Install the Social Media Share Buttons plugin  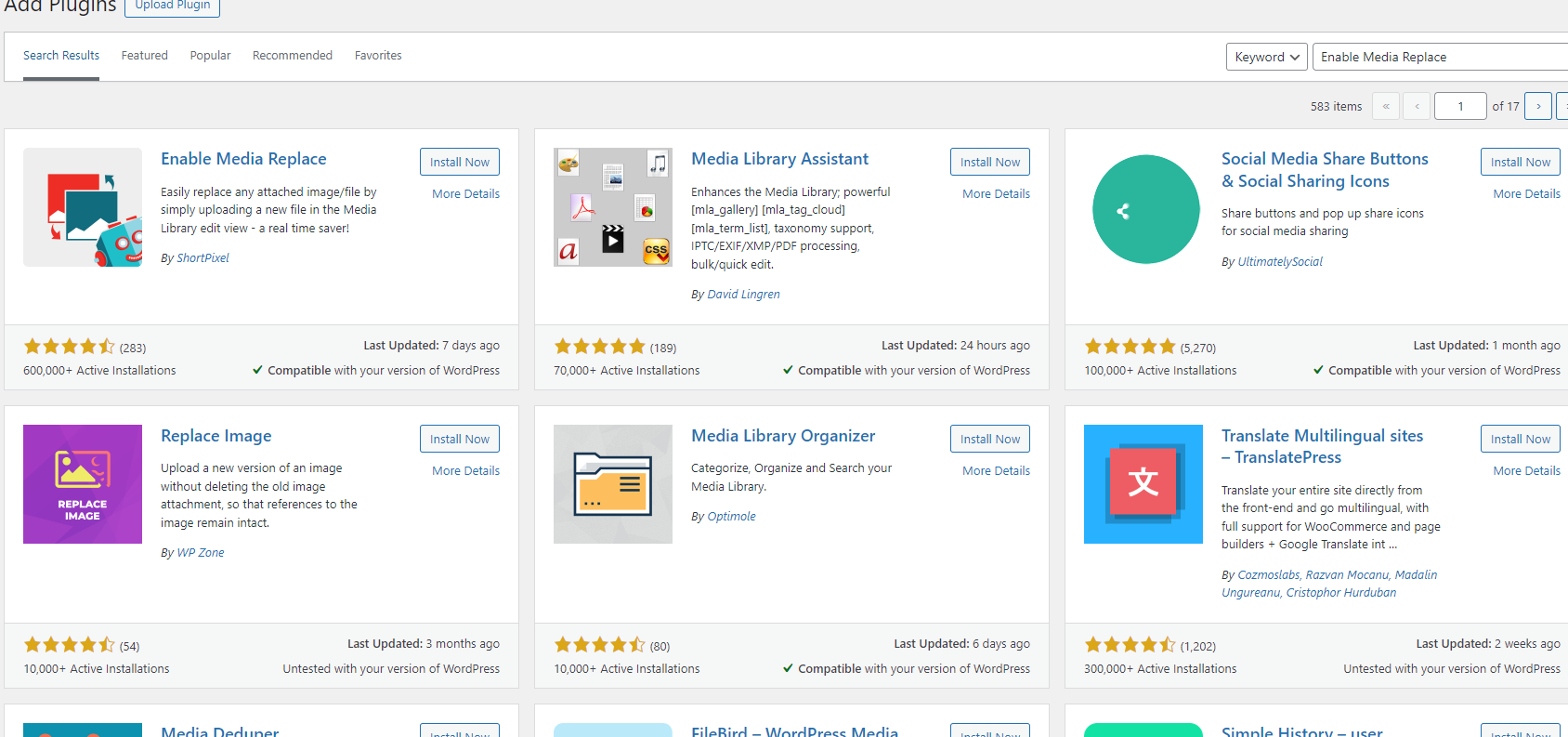(1521, 162)
